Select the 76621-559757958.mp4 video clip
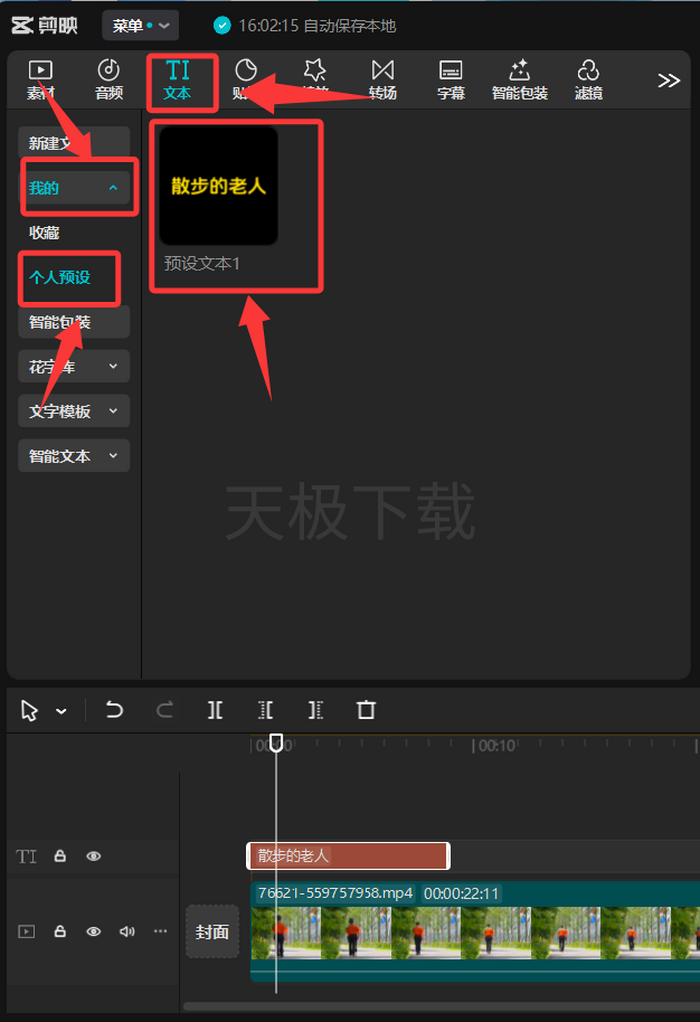 click(475, 932)
